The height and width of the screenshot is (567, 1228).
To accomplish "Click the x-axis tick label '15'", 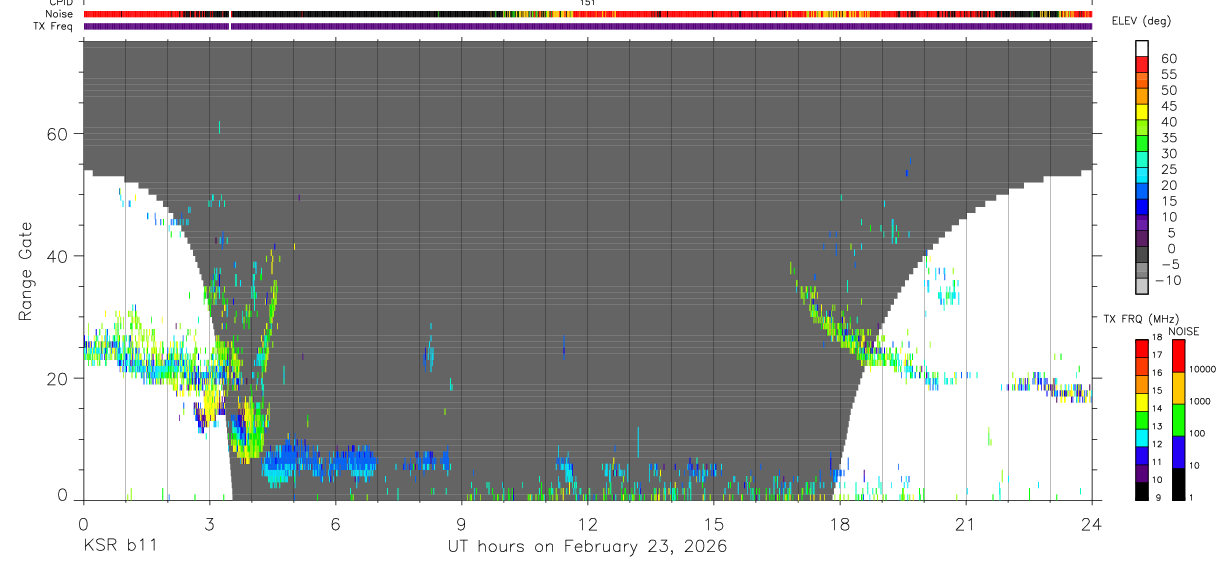I will [x=713, y=523].
